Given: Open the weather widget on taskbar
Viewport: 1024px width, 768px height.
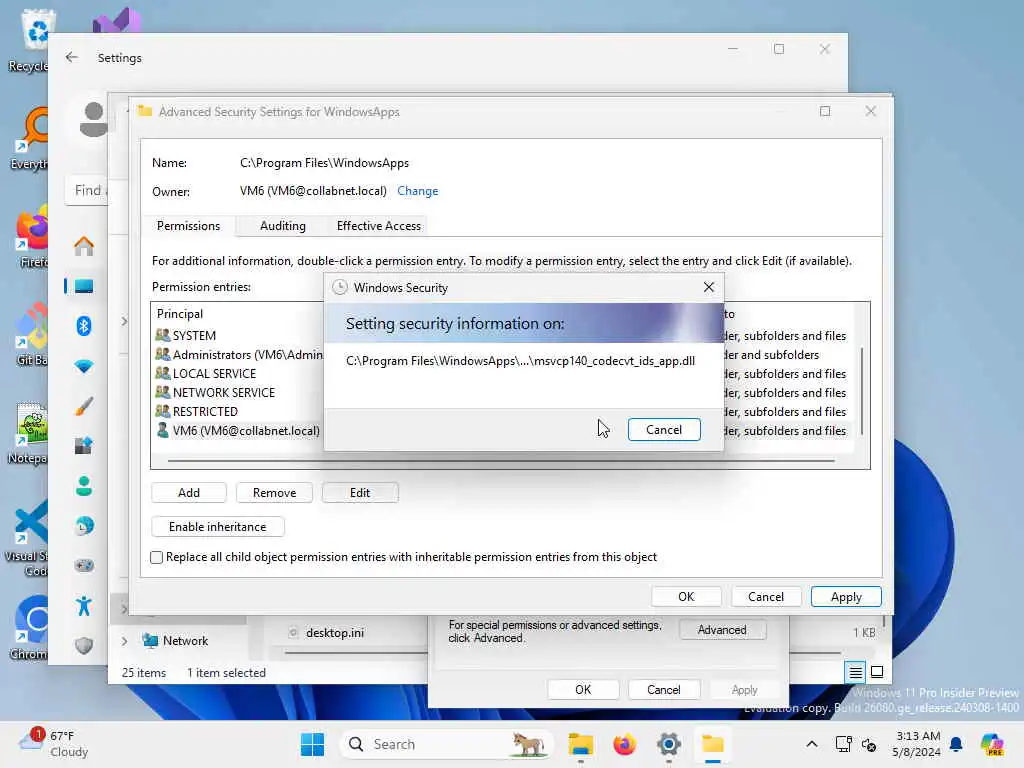Looking at the screenshot, I should 54,744.
